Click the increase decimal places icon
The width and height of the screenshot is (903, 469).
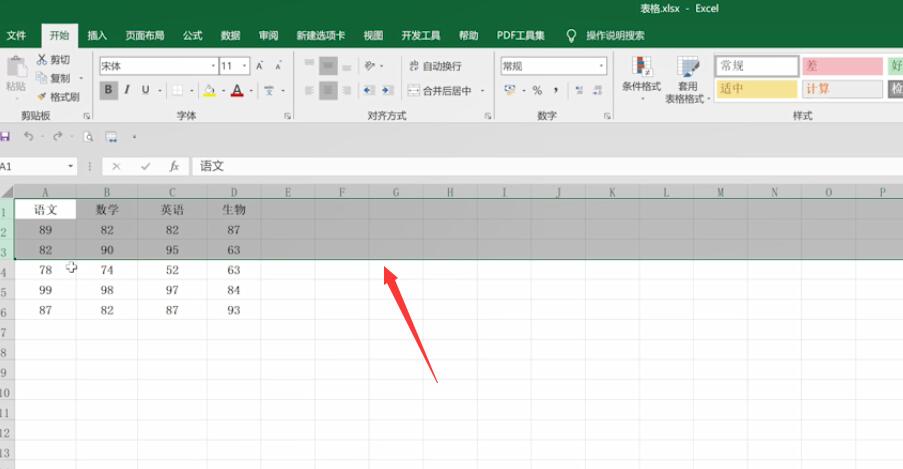coord(579,90)
